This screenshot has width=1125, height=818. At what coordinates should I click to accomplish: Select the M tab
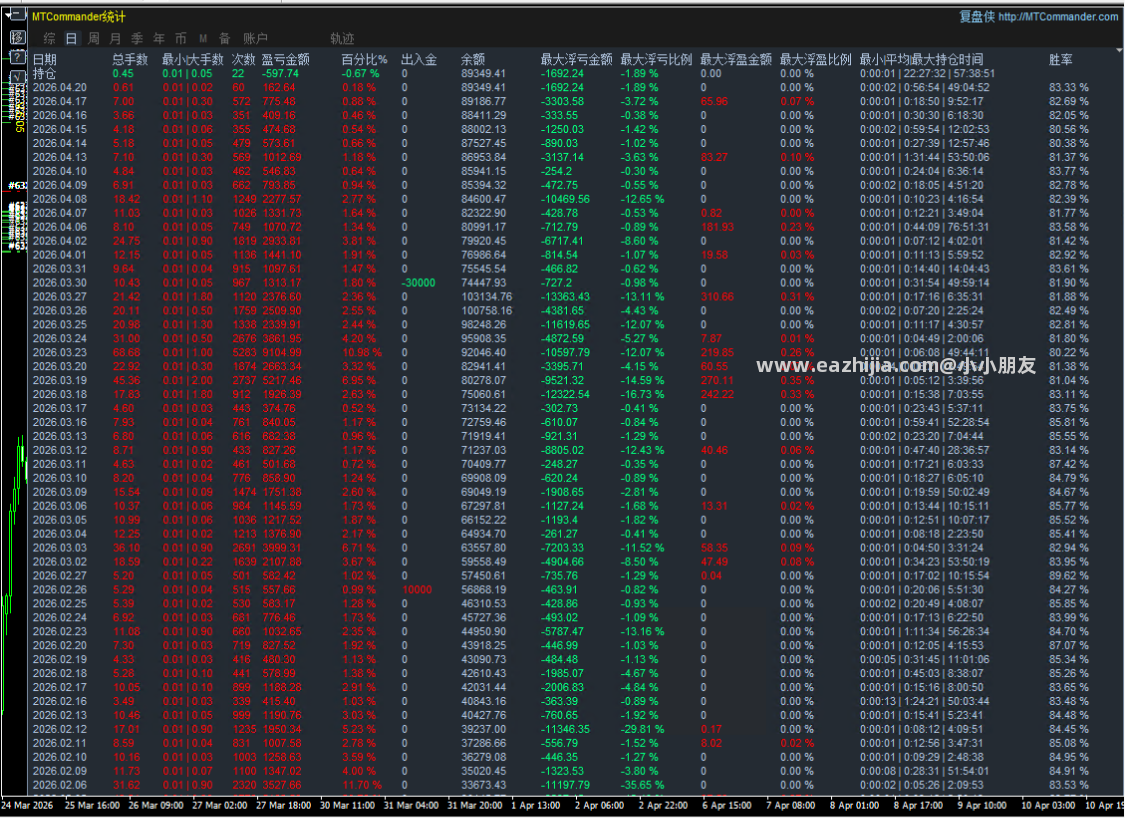(203, 38)
